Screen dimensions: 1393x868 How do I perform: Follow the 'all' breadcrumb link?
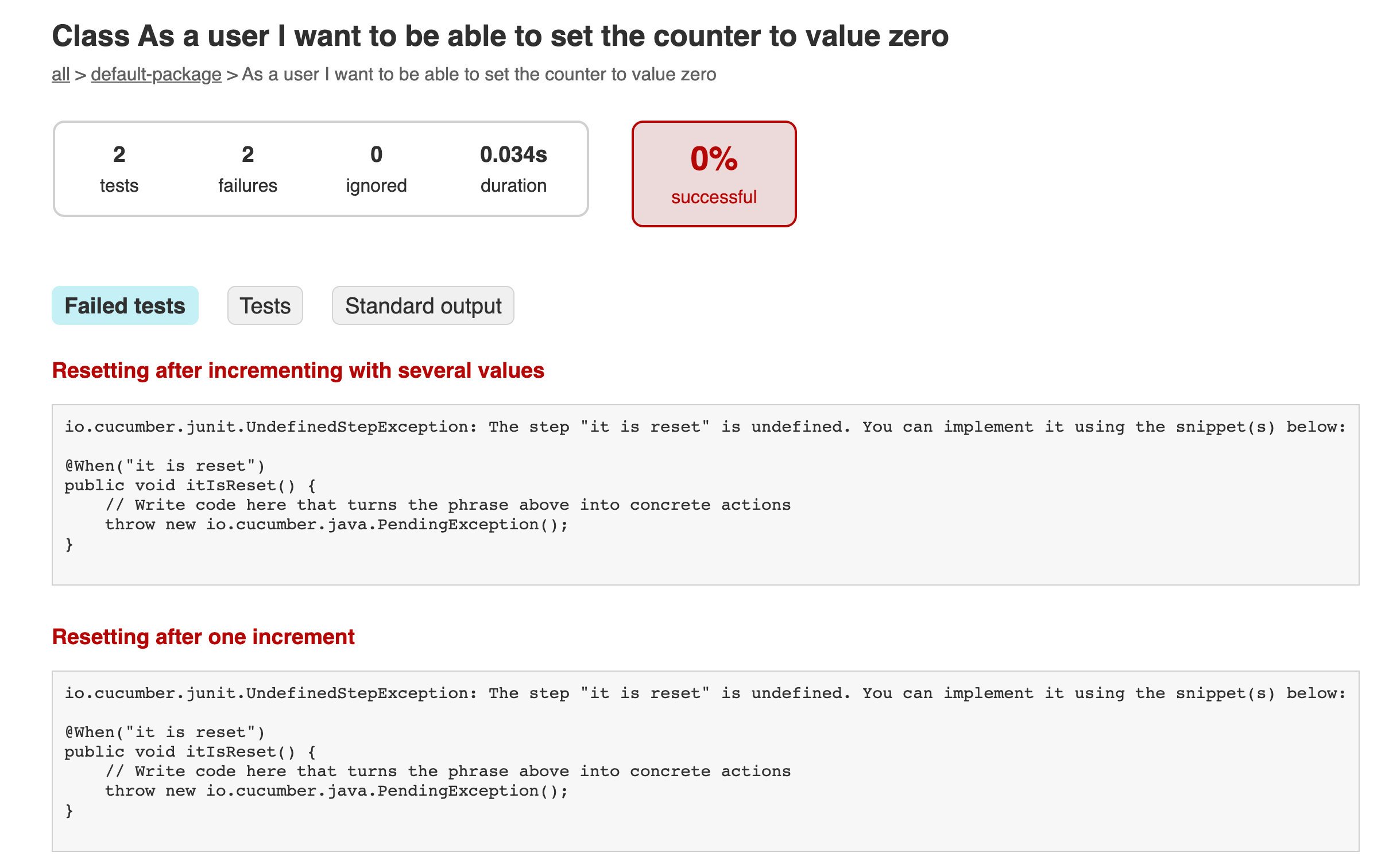(61, 75)
